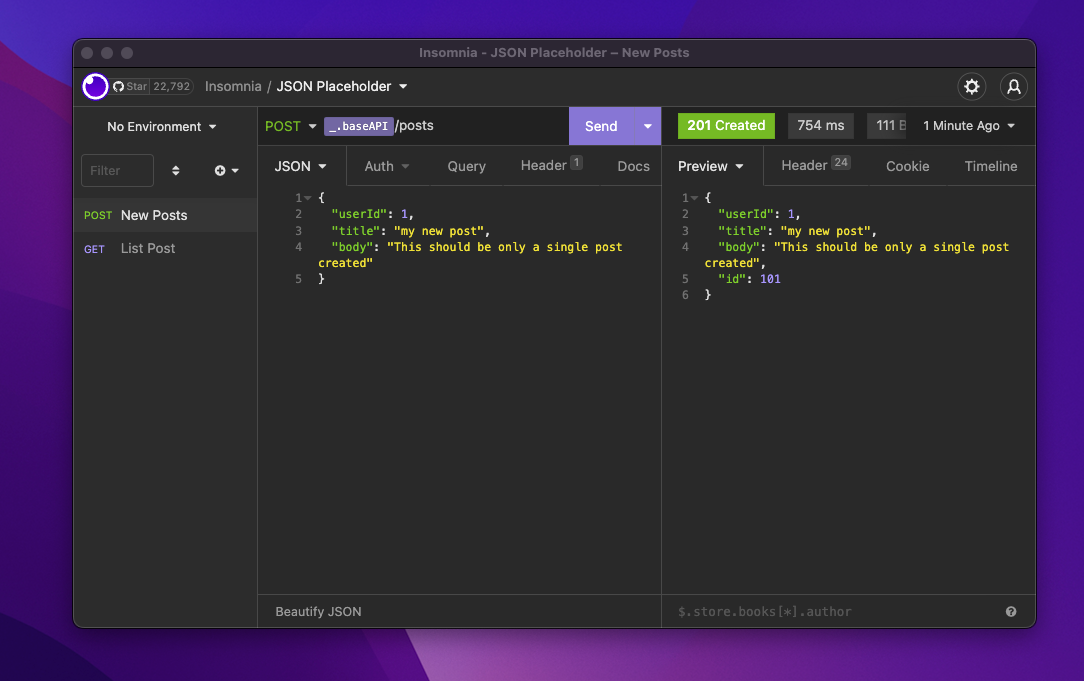Screen dimensions: 1084x681
Task: Open the JSON body type dropdown
Action: (301, 166)
